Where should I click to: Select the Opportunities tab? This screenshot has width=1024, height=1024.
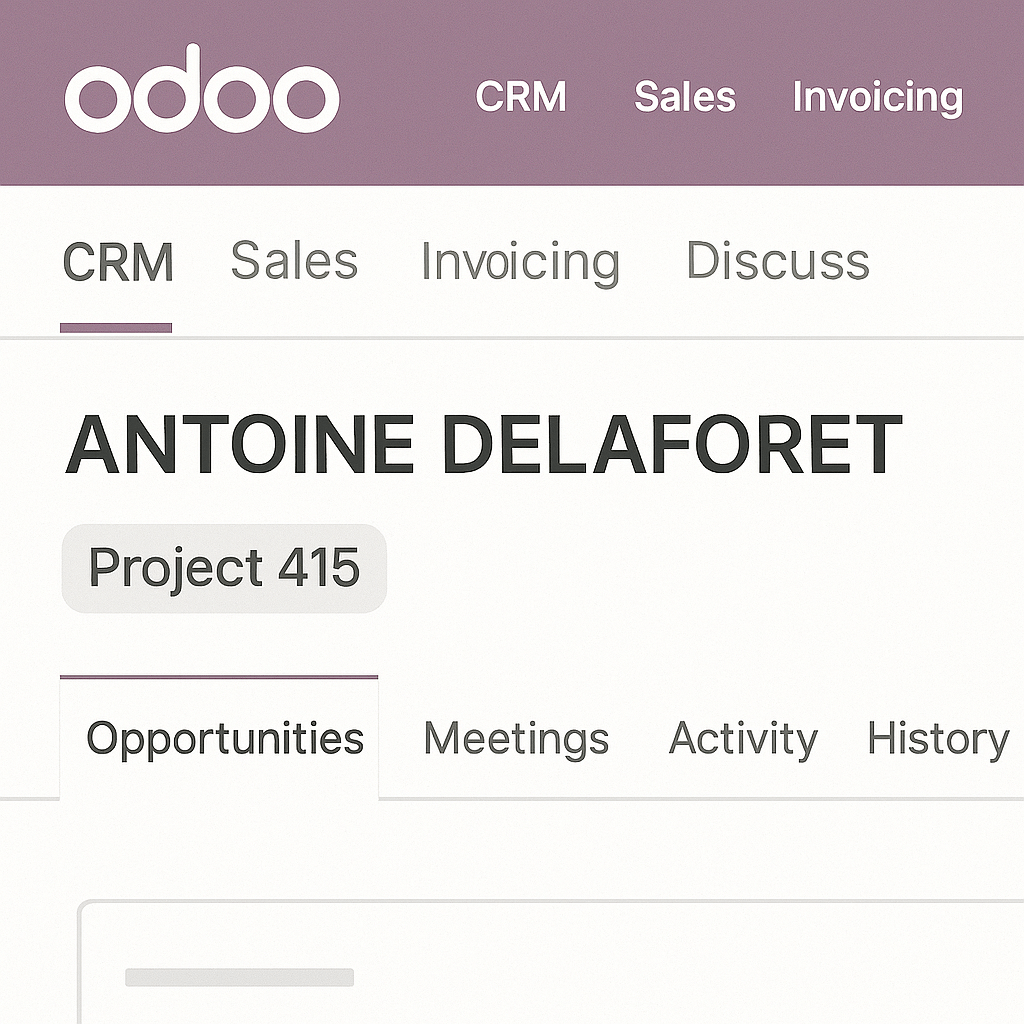point(225,739)
